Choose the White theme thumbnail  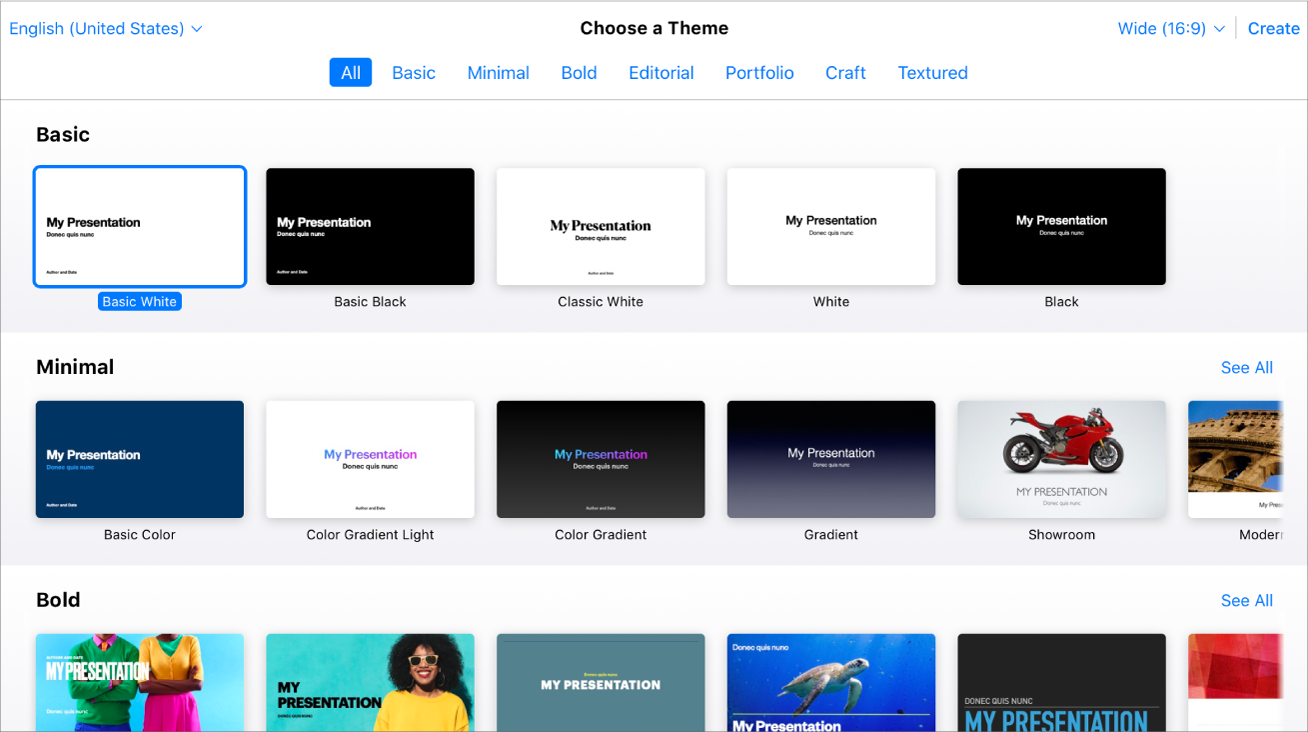[831, 227]
